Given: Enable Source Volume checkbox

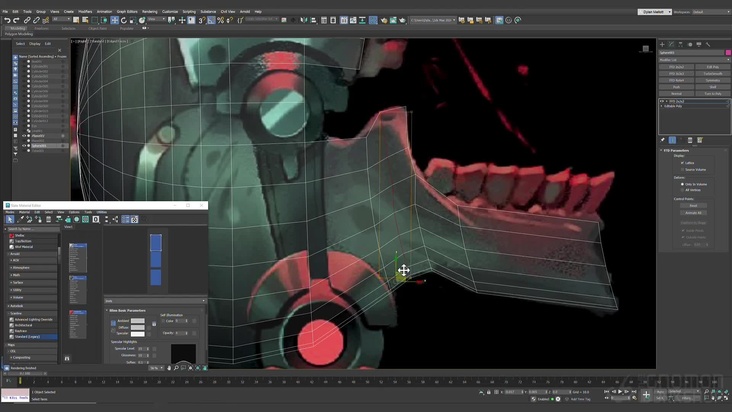Looking at the screenshot, I should tap(683, 169).
